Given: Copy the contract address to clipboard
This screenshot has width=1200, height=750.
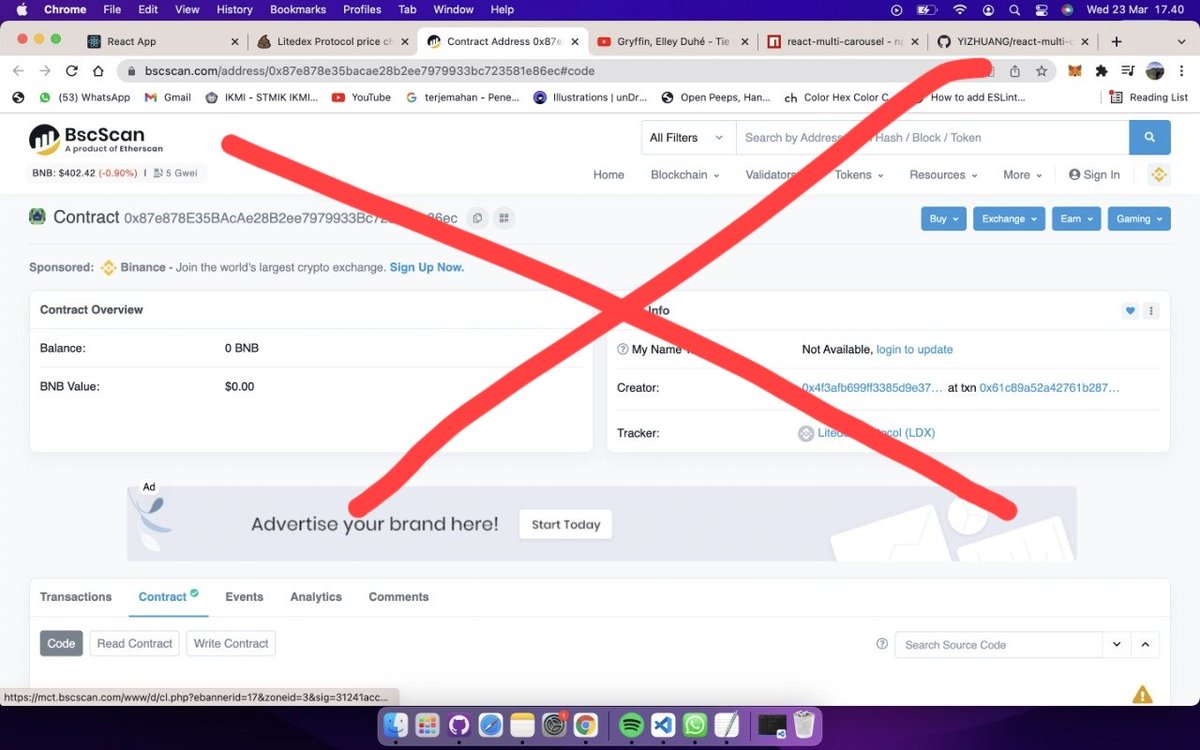Looking at the screenshot, I should [x=477, y=218].
